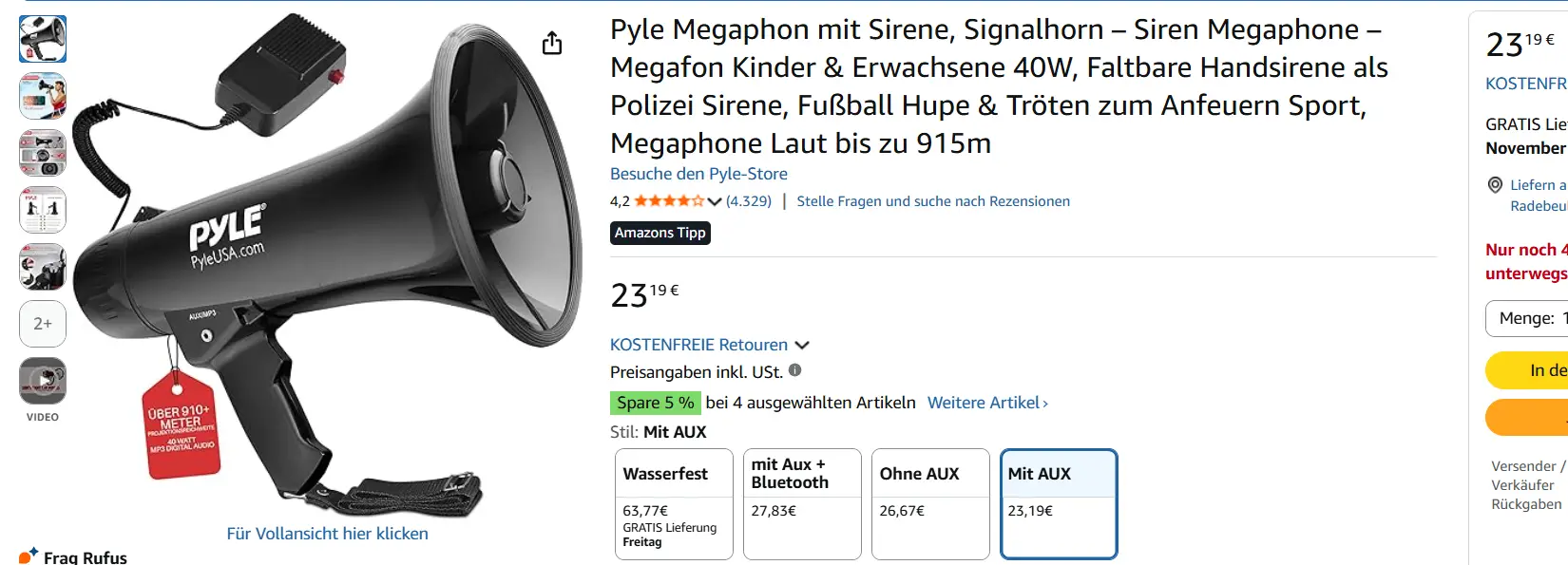1568x565 pixels.
Task: Select the Mit AUX style tab
Action: tap(1059, 504)
